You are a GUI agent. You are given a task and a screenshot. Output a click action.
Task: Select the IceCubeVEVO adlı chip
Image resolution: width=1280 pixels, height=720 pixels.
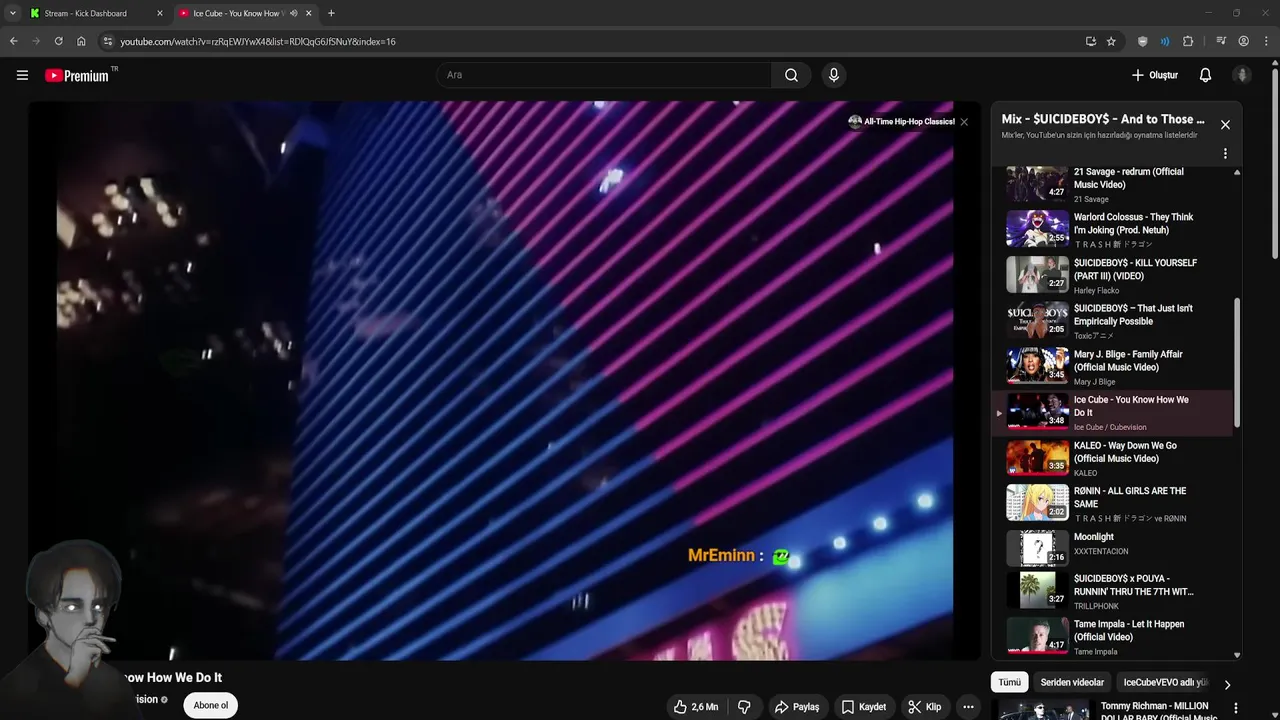pos(1165,682)
